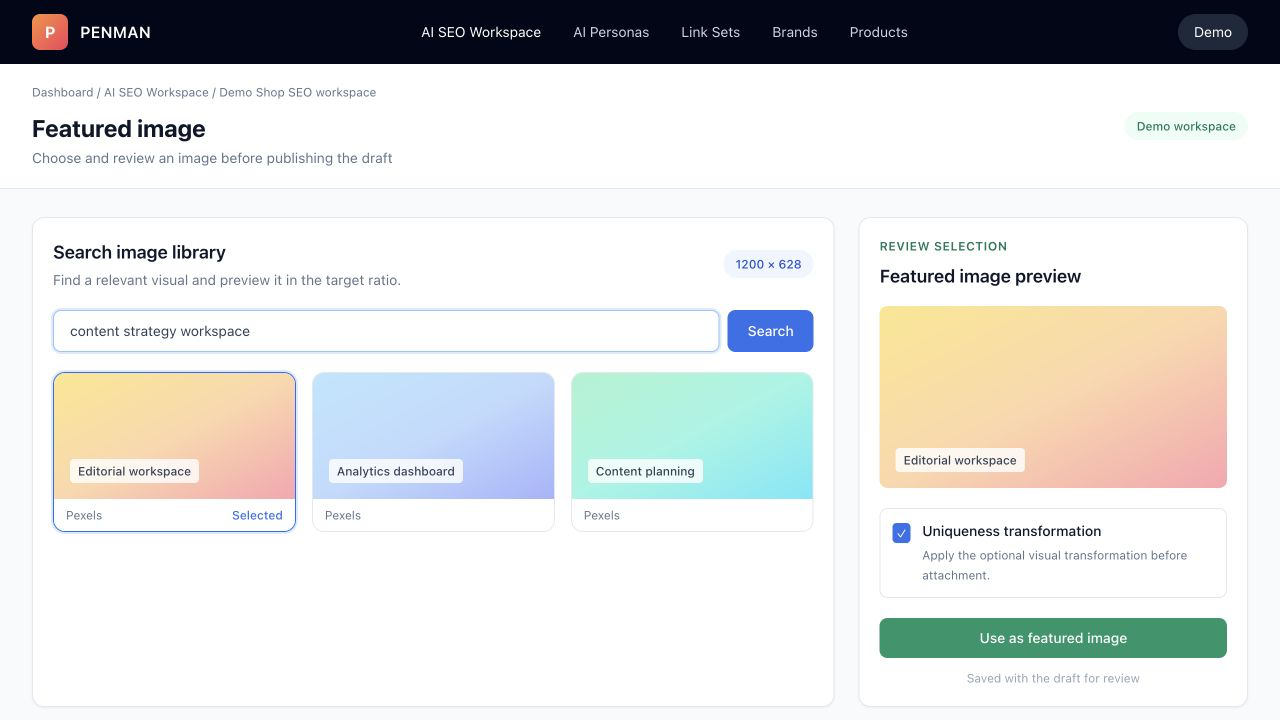Open Demo Shop SEO workspace breadcrumb
The image size is (1280, 720).
[298, 92]
